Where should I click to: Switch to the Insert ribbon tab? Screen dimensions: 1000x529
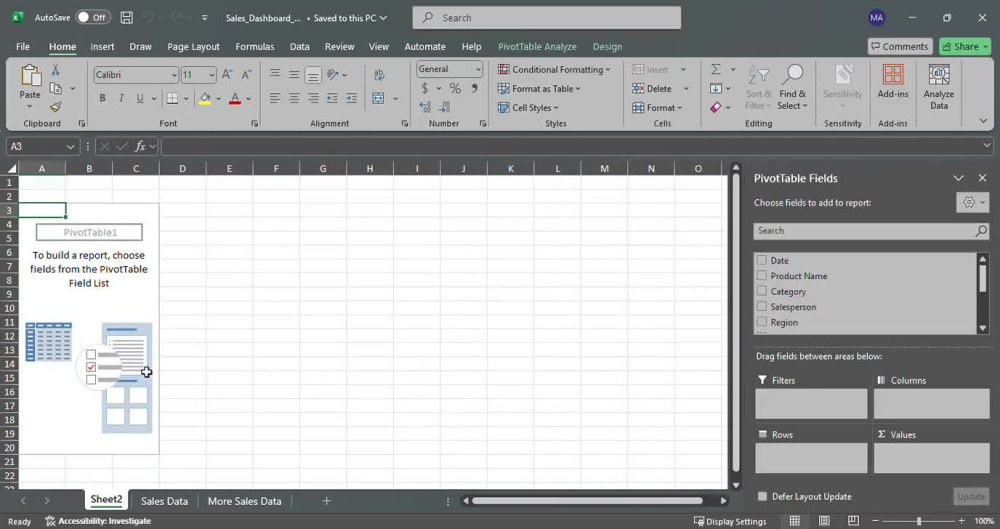pos(102,47)
